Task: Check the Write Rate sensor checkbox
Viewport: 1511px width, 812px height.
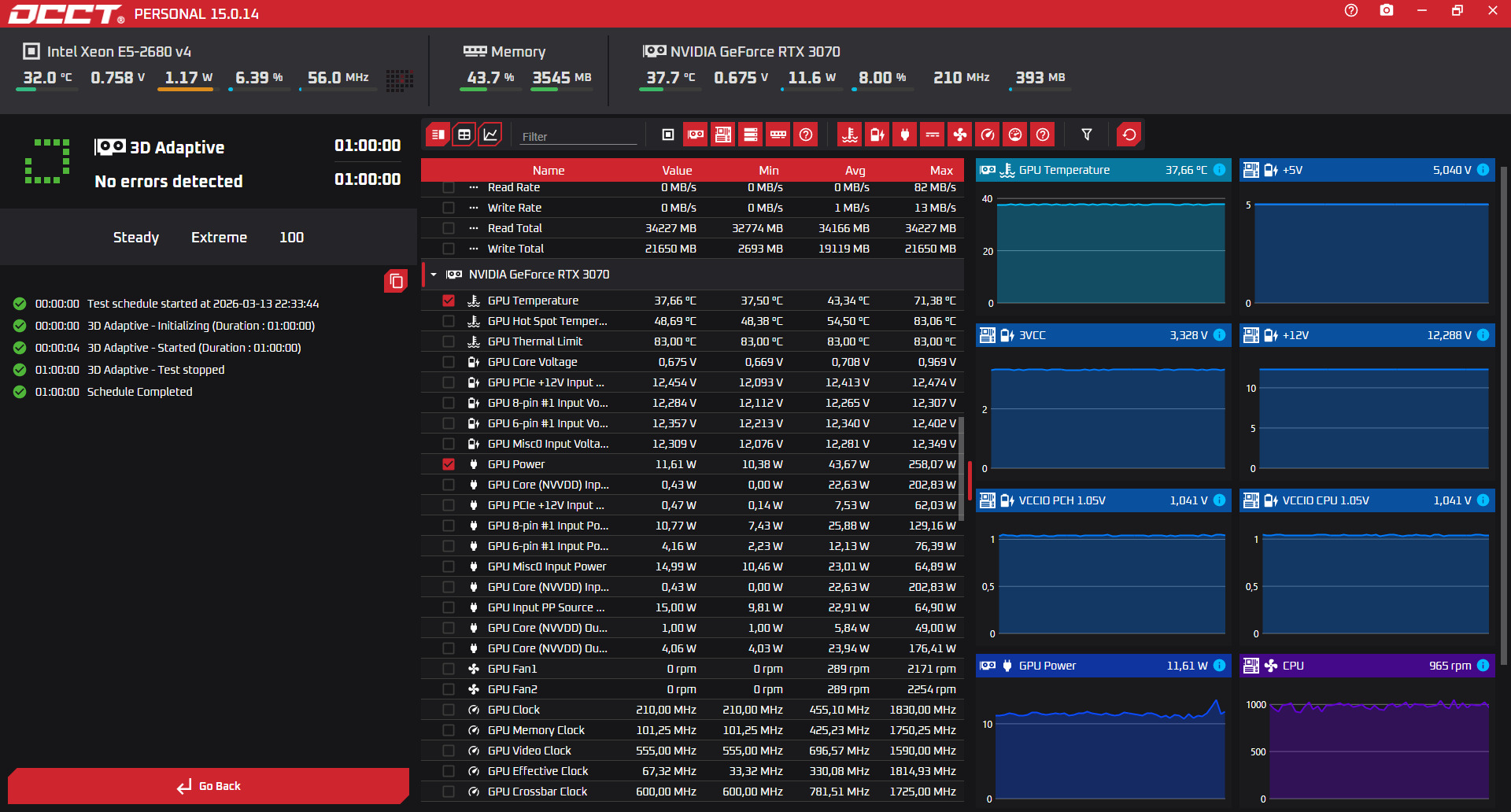Action: pyautogui.click(x=449, y=208)
